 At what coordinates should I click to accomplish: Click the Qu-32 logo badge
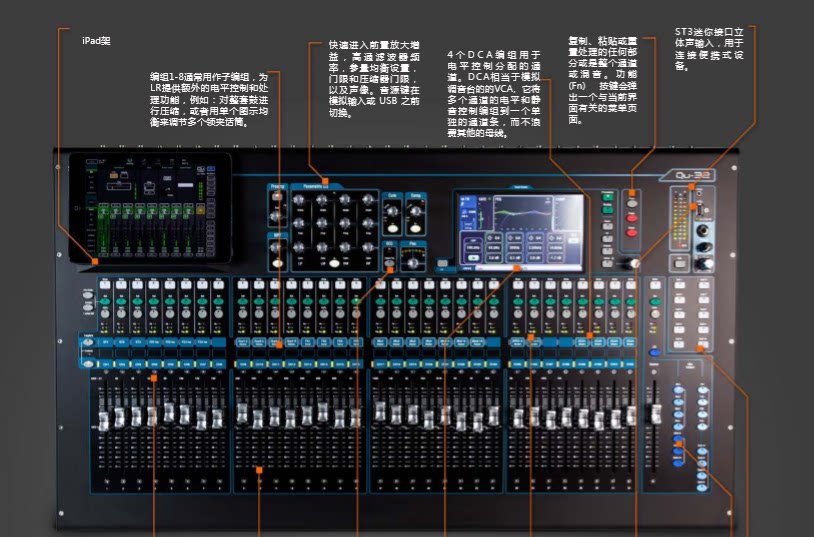[688, 175]
